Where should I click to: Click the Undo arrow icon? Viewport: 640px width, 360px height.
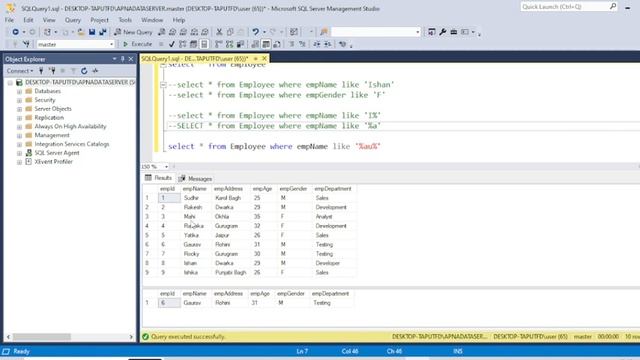256,32
